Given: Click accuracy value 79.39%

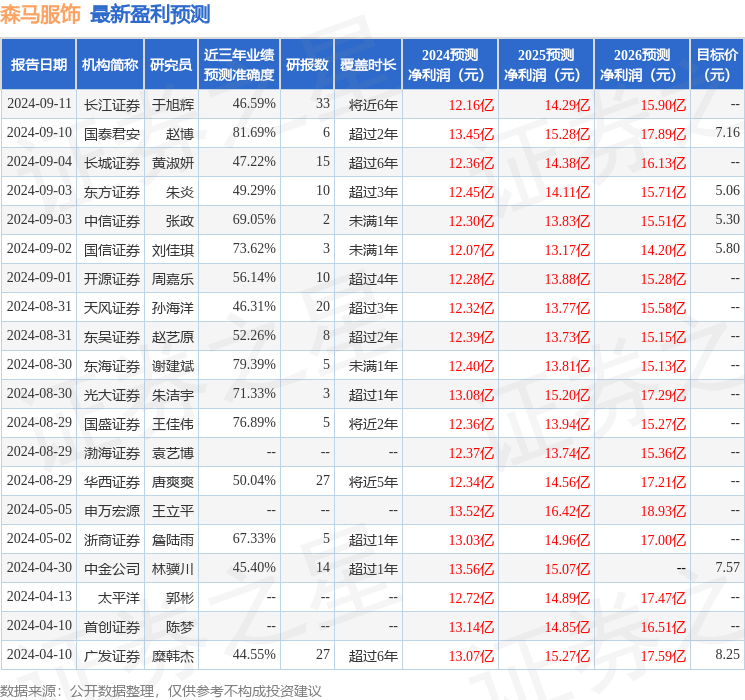Looking at the screenshot, I should coord(254,364).
